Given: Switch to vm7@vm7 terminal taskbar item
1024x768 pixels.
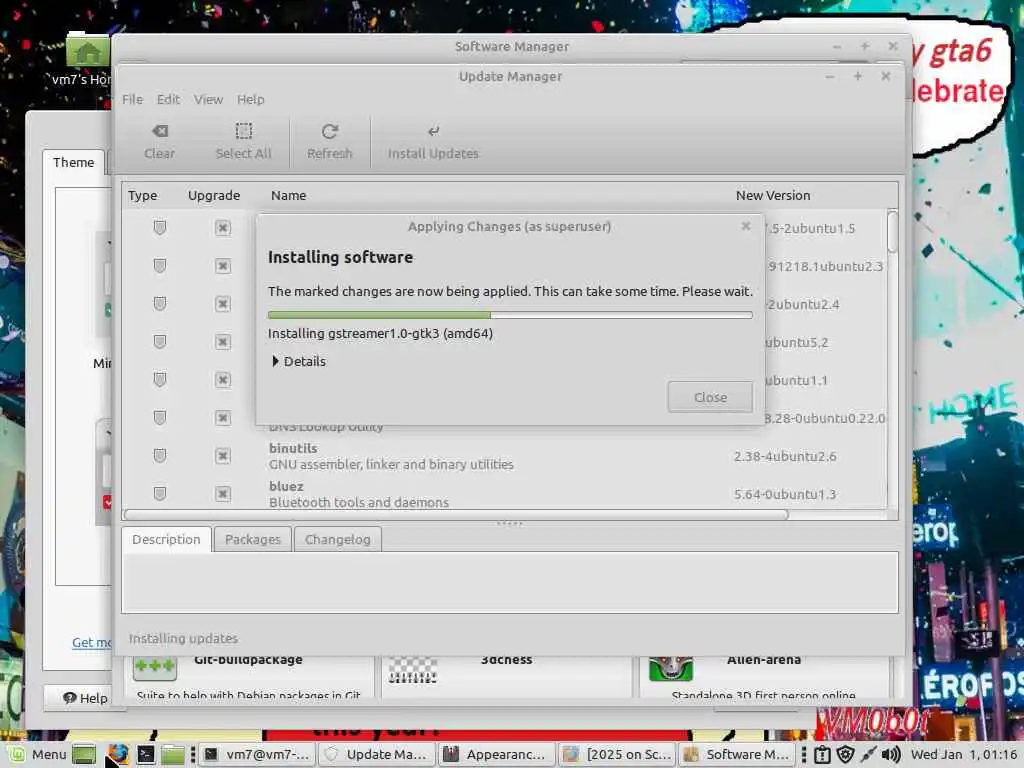Looking at the screenshot, I should [257, 754].
